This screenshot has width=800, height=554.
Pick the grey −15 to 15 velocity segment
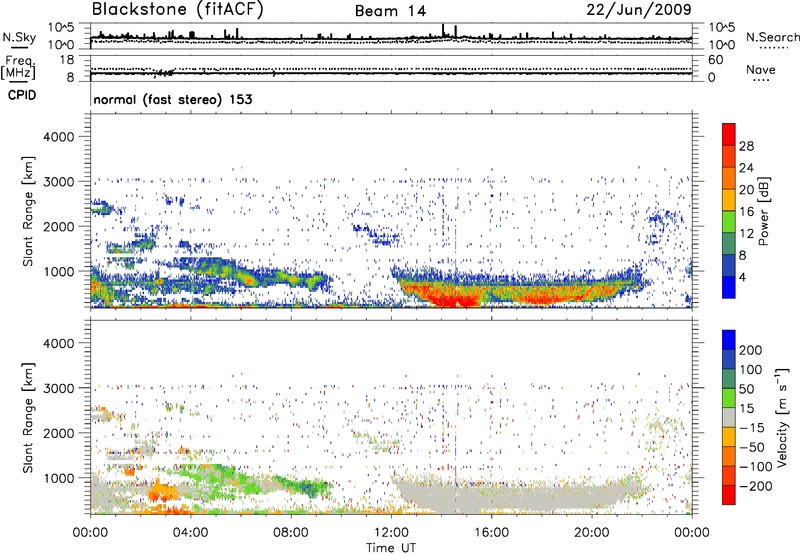(729, 418)
